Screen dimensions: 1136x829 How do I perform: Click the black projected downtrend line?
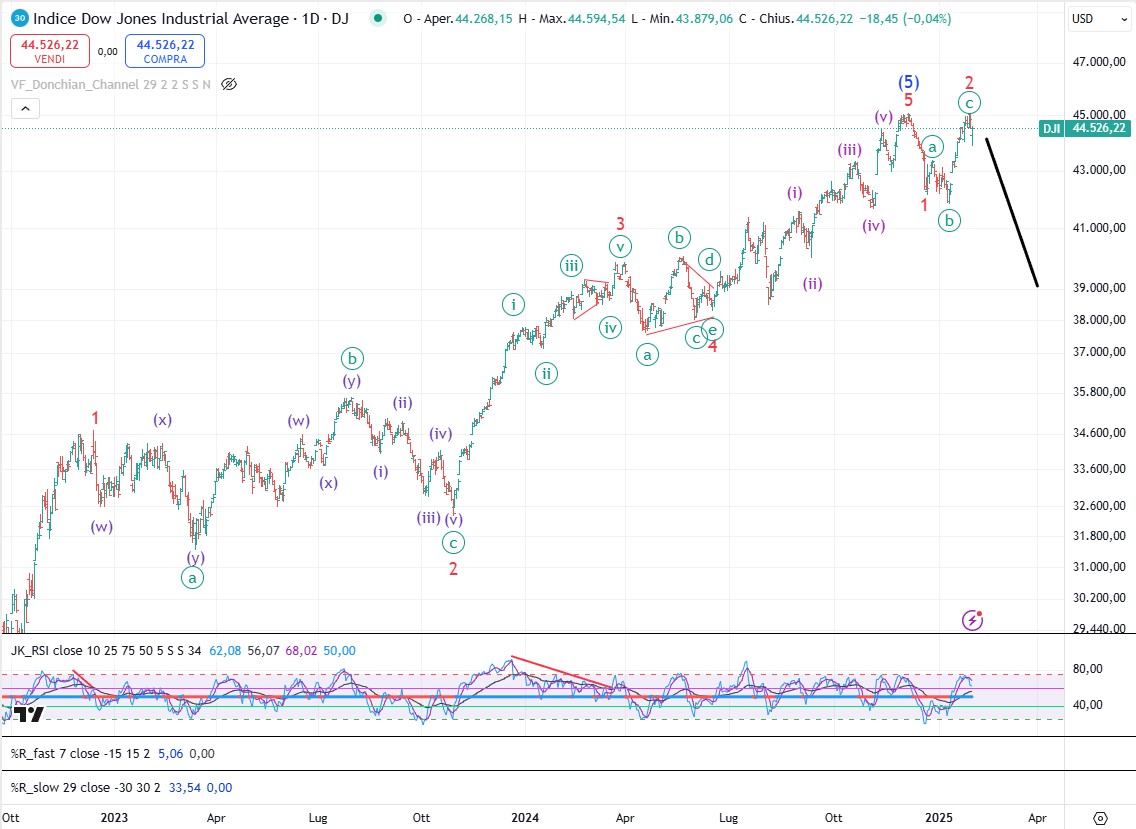click(1012, 212)
